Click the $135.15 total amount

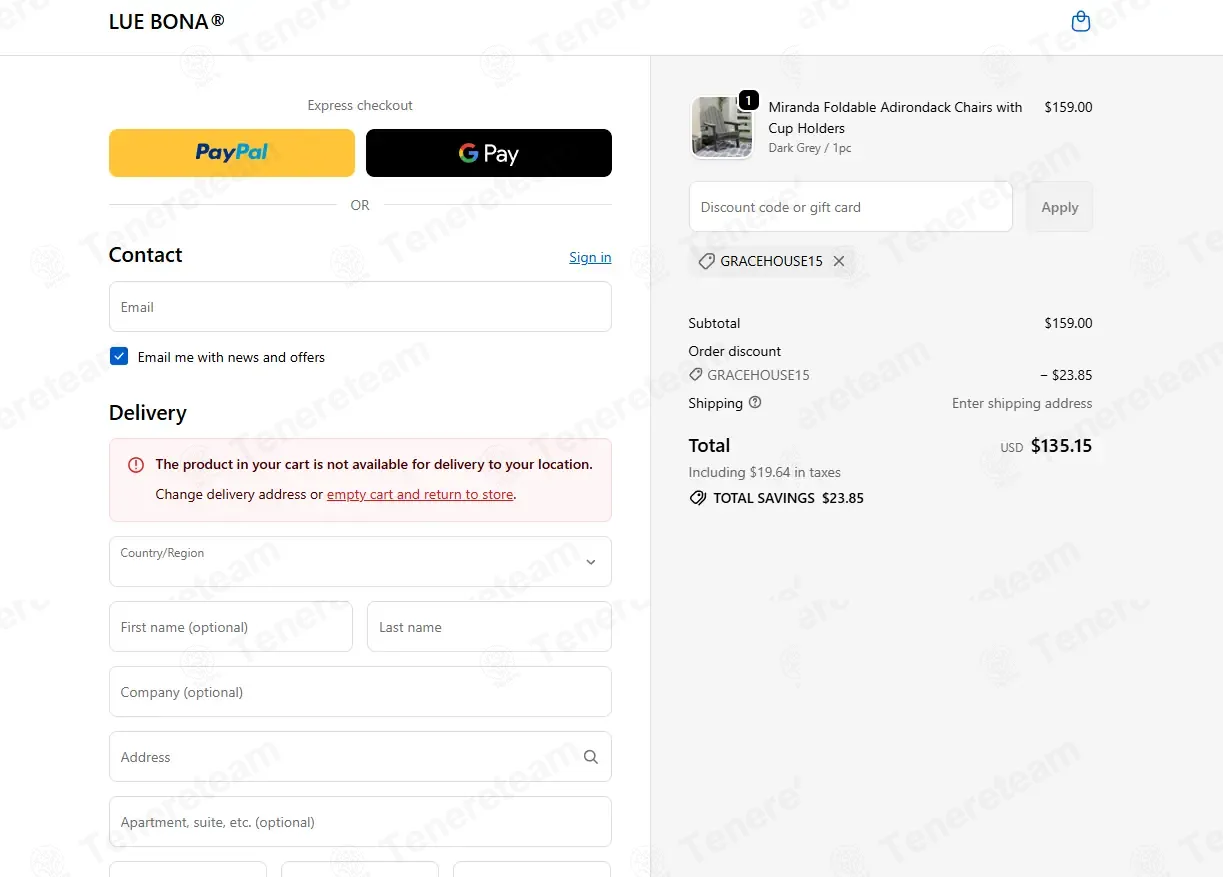coord(1061,446)
